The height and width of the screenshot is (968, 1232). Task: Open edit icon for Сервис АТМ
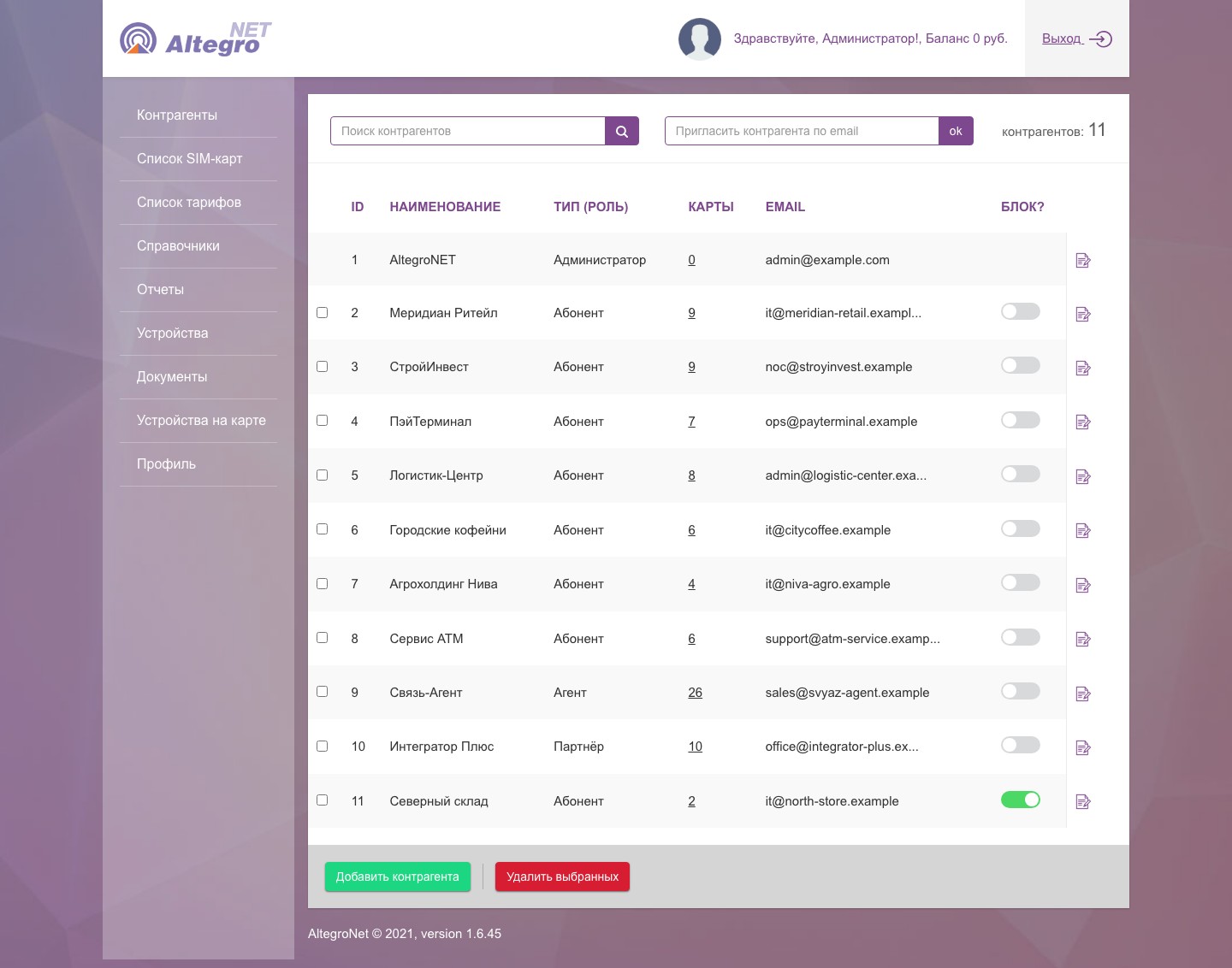tap(1083, 640)
